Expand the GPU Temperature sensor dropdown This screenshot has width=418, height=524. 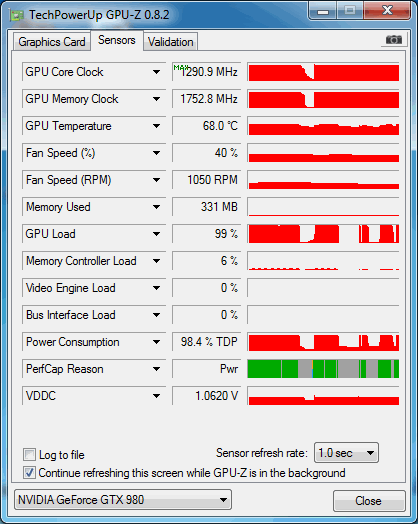[x=156, y=126]
